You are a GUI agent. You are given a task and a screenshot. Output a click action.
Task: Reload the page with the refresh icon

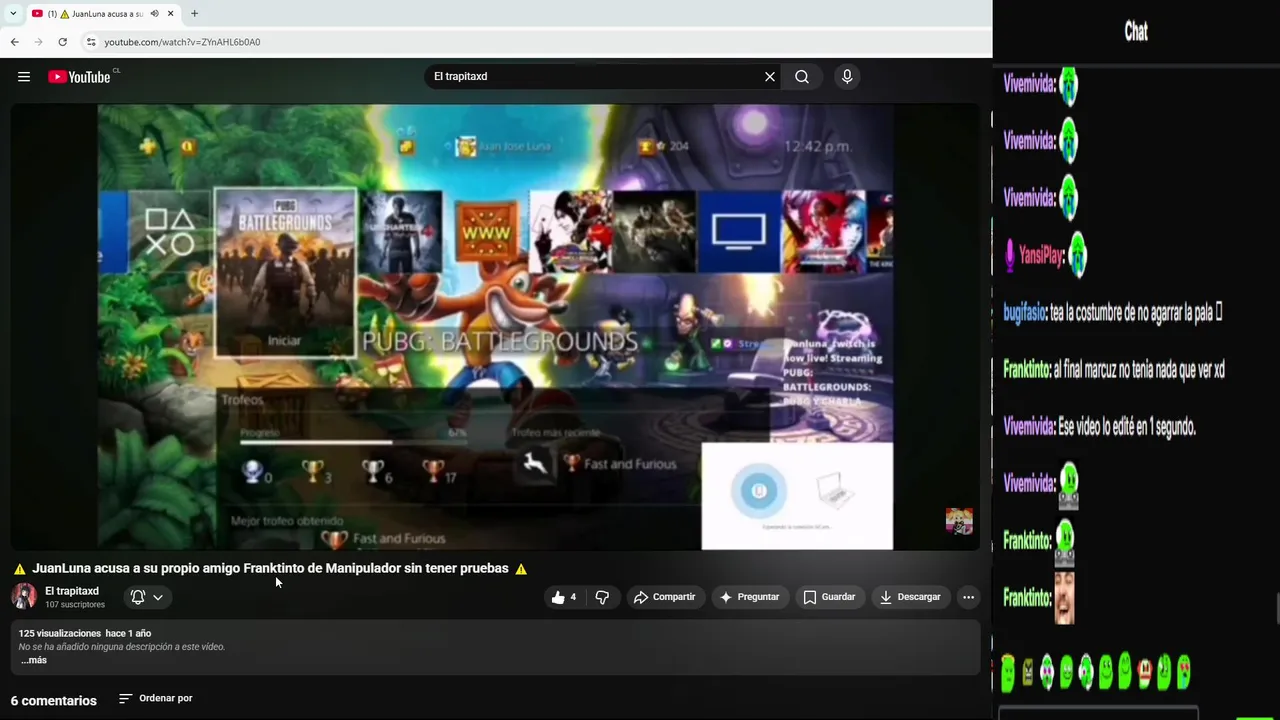point(63,42)
